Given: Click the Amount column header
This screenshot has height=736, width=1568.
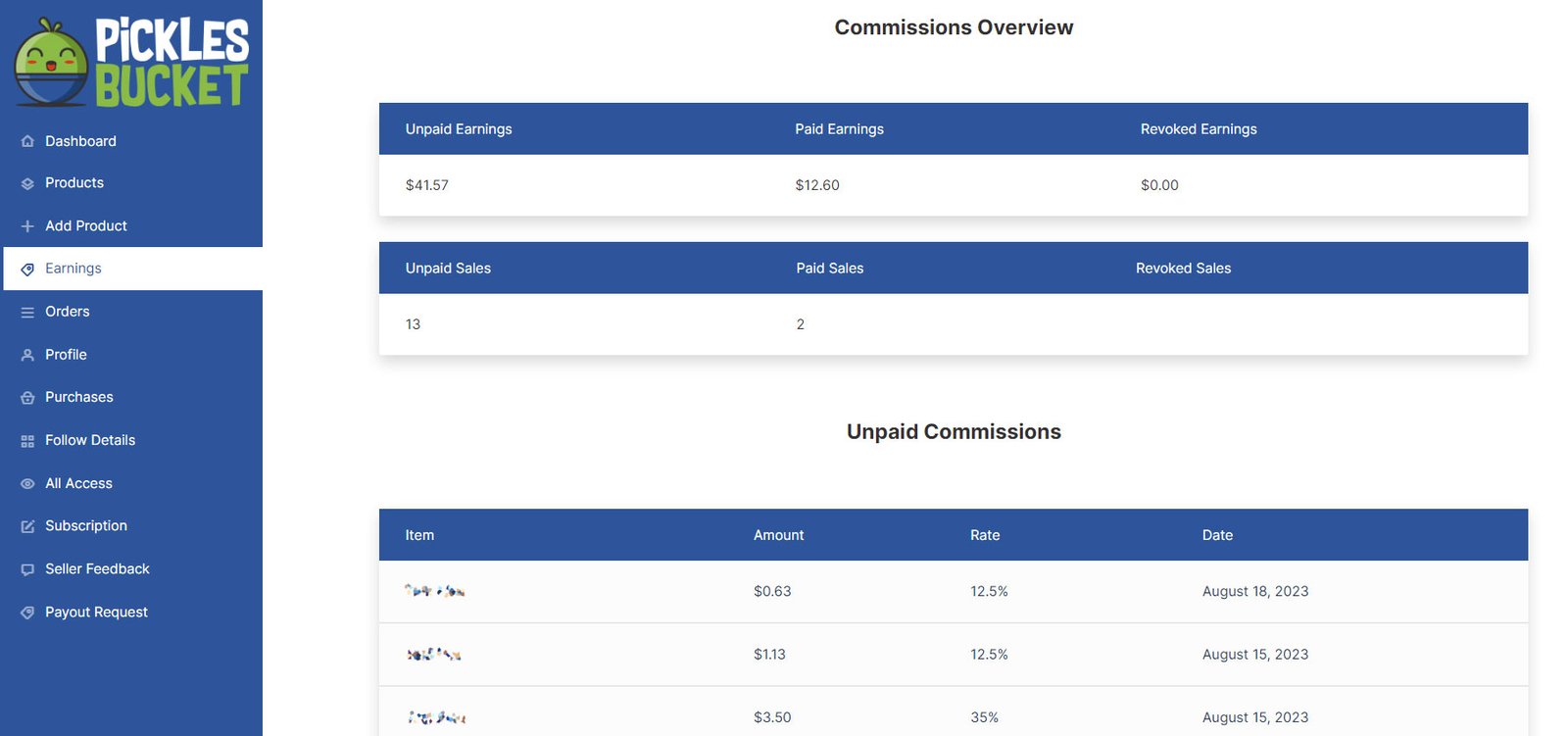Looking at the screenshot, I should [x=778, y=535].
